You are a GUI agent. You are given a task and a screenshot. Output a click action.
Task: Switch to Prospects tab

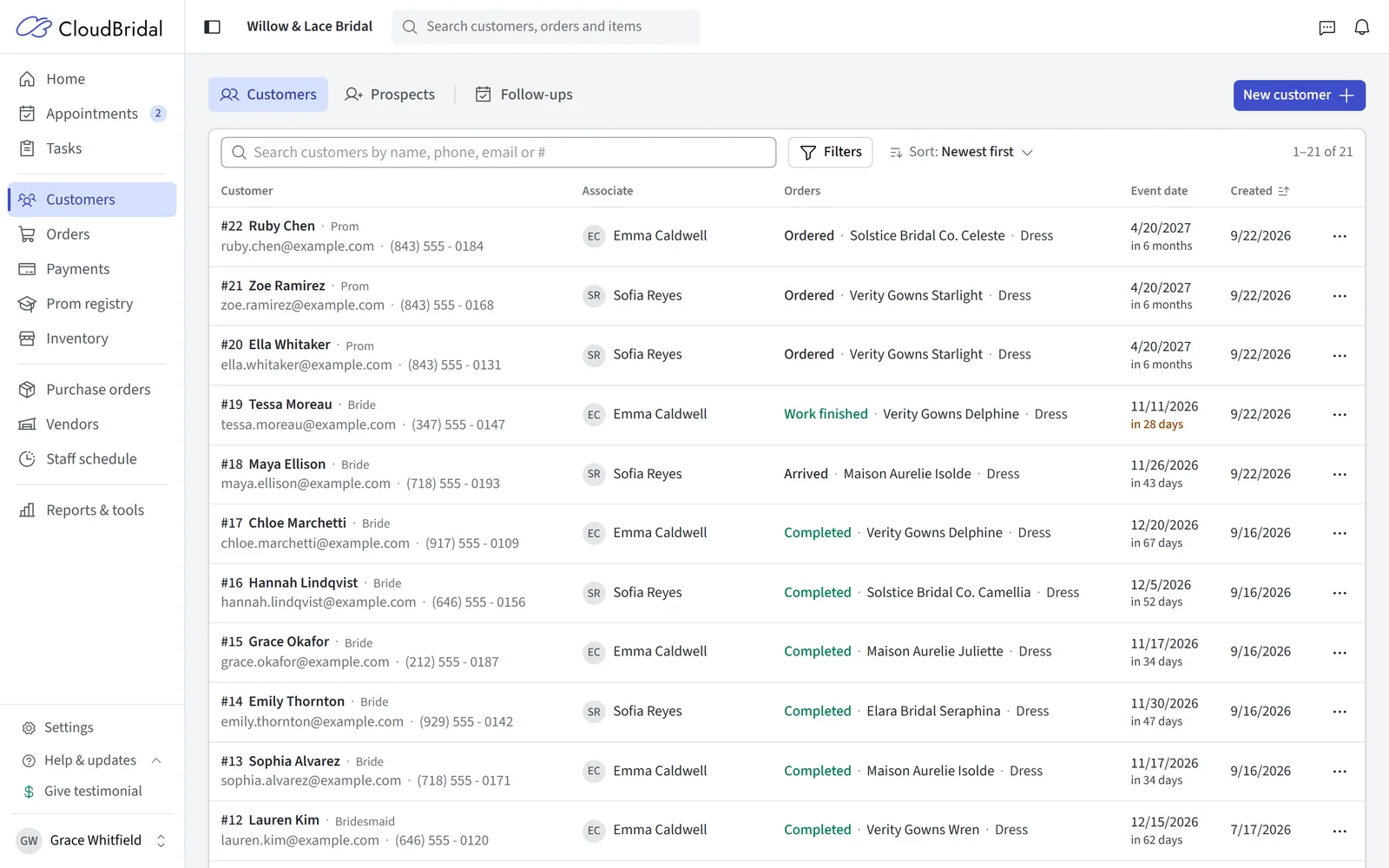pos(390,95)
